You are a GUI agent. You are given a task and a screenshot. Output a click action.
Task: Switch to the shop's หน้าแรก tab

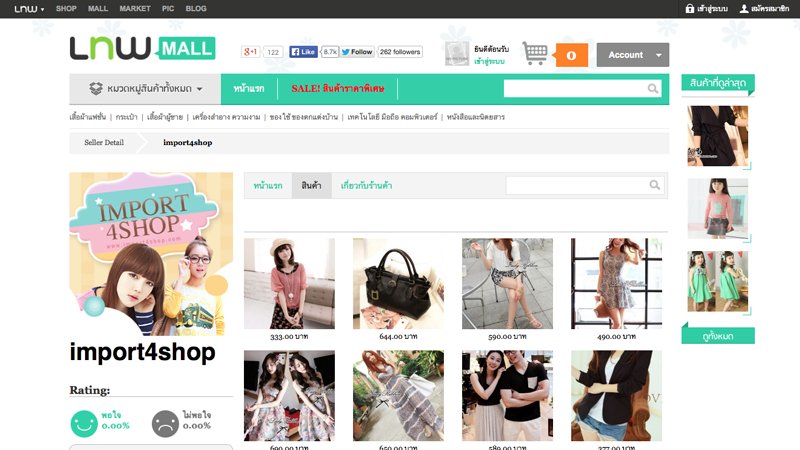268,185
